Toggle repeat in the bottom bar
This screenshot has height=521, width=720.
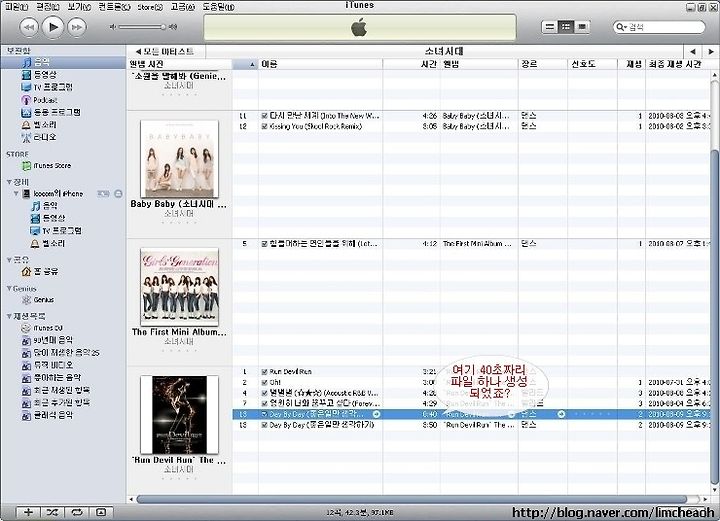point(77,512)
